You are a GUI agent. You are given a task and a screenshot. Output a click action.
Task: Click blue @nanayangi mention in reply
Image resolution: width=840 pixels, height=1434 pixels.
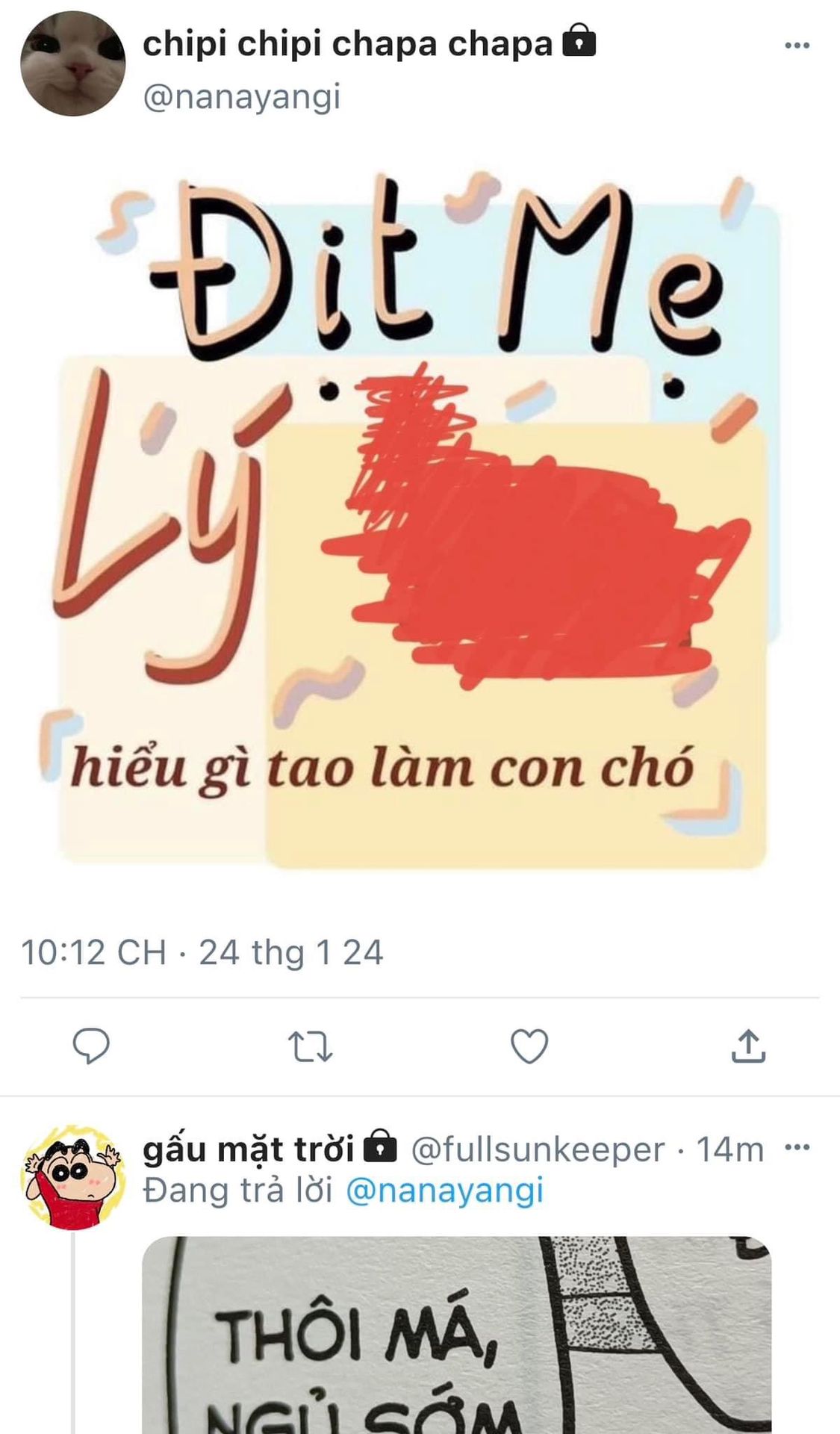445,1191
